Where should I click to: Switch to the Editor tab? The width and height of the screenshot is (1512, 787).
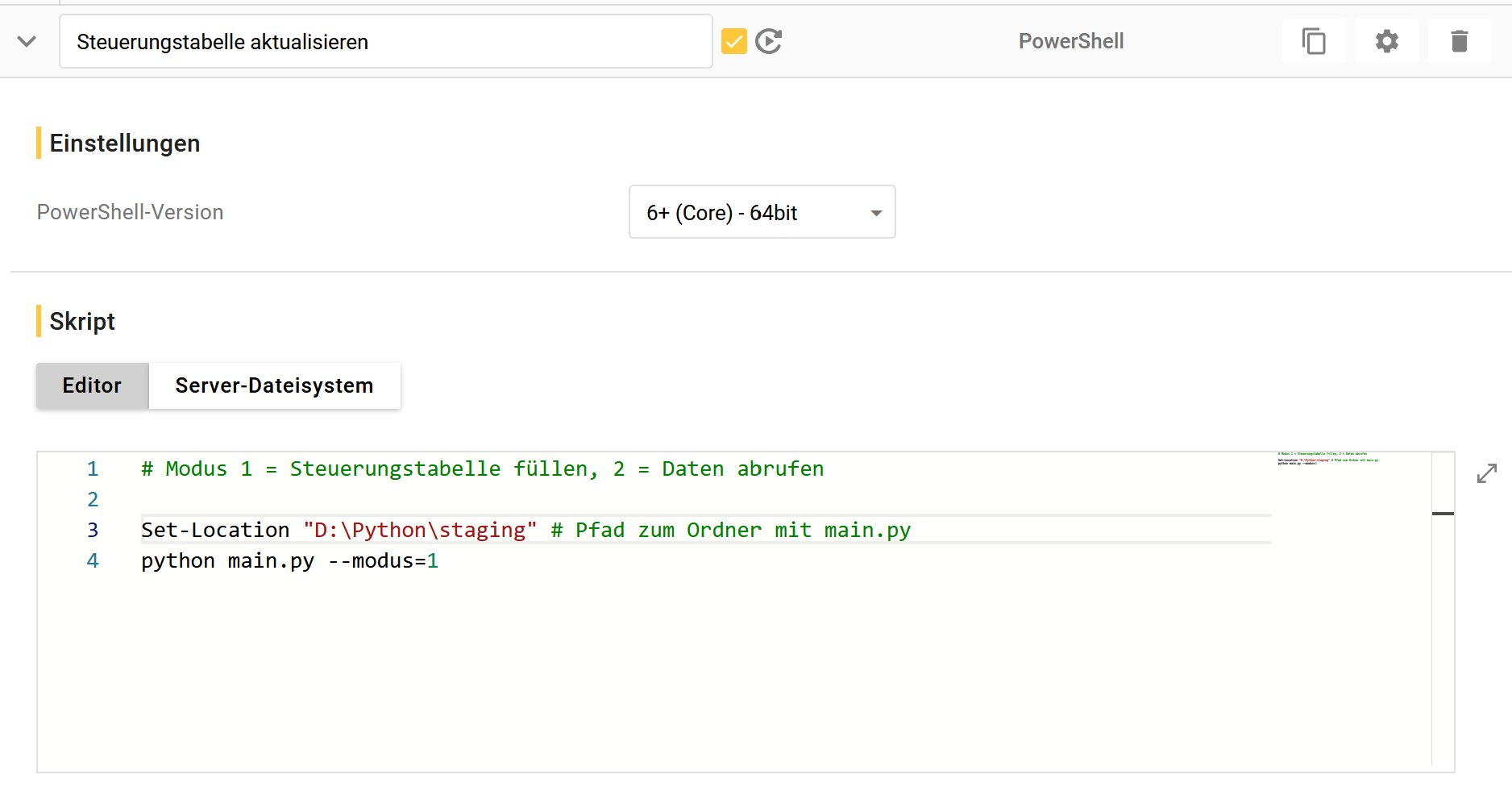pos(92,385)
